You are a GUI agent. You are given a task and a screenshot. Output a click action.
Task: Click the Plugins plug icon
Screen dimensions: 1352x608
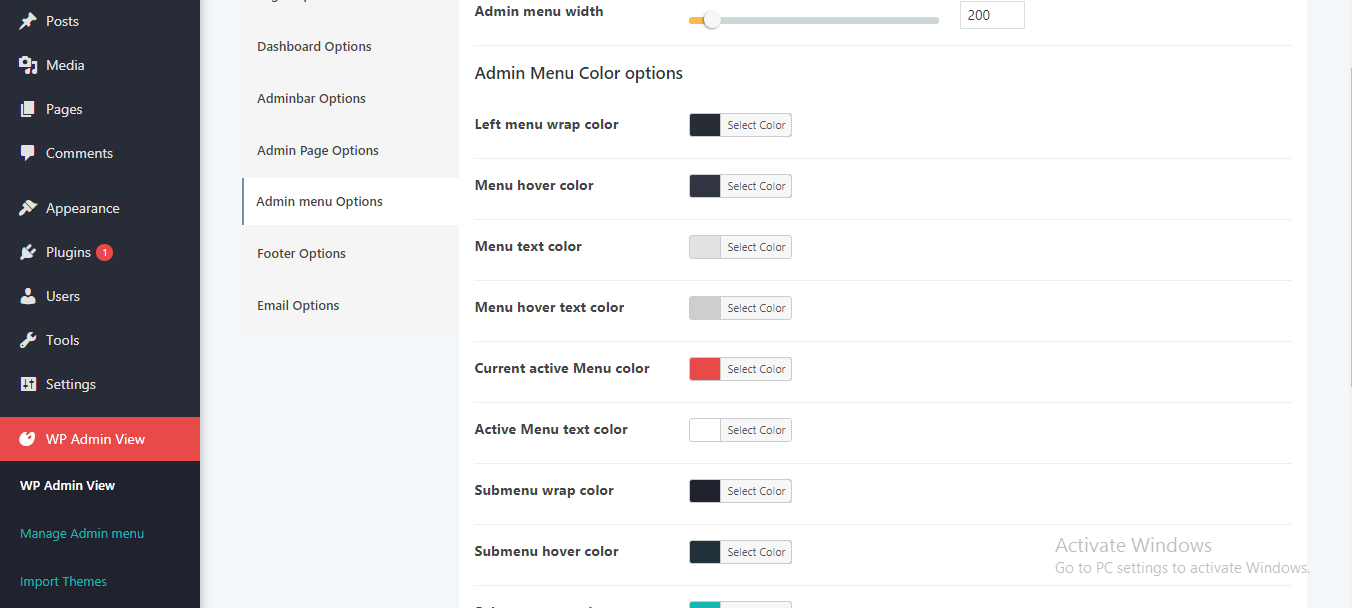[28, 252]
